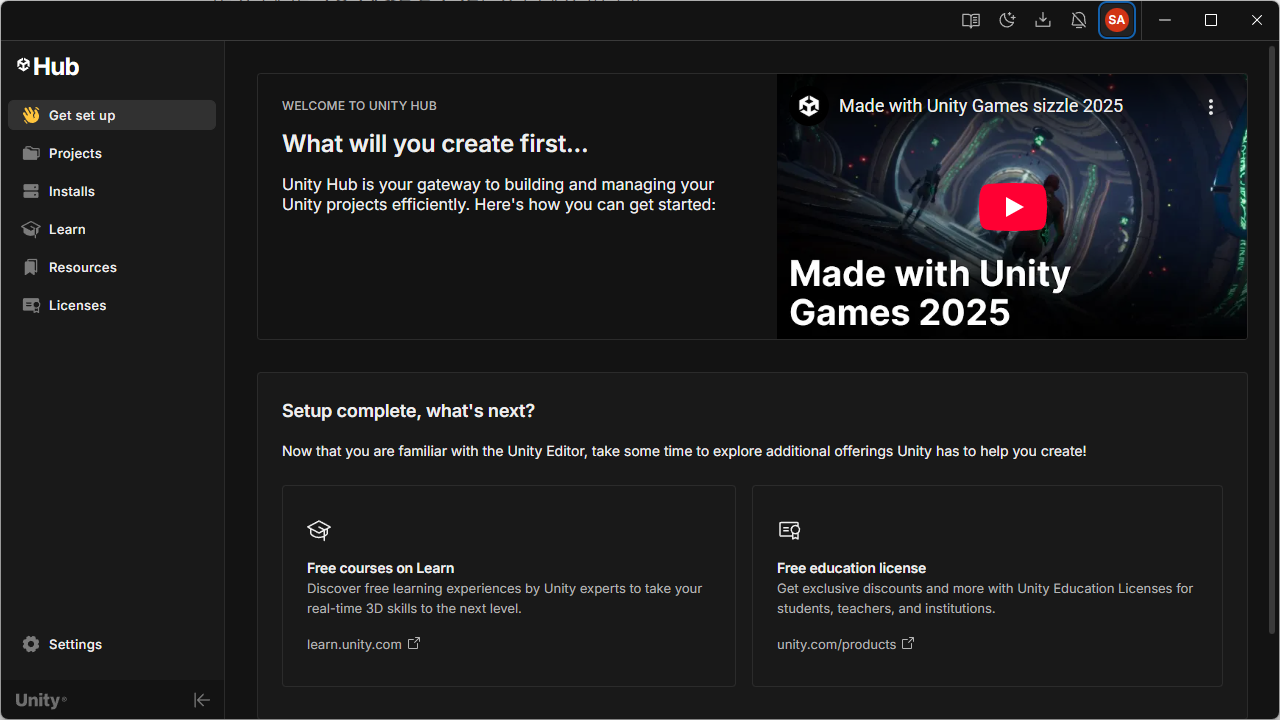The height and width of the screenshot is (720, 1280).
Task: Open the Projects section
Action: pos(112,153)
